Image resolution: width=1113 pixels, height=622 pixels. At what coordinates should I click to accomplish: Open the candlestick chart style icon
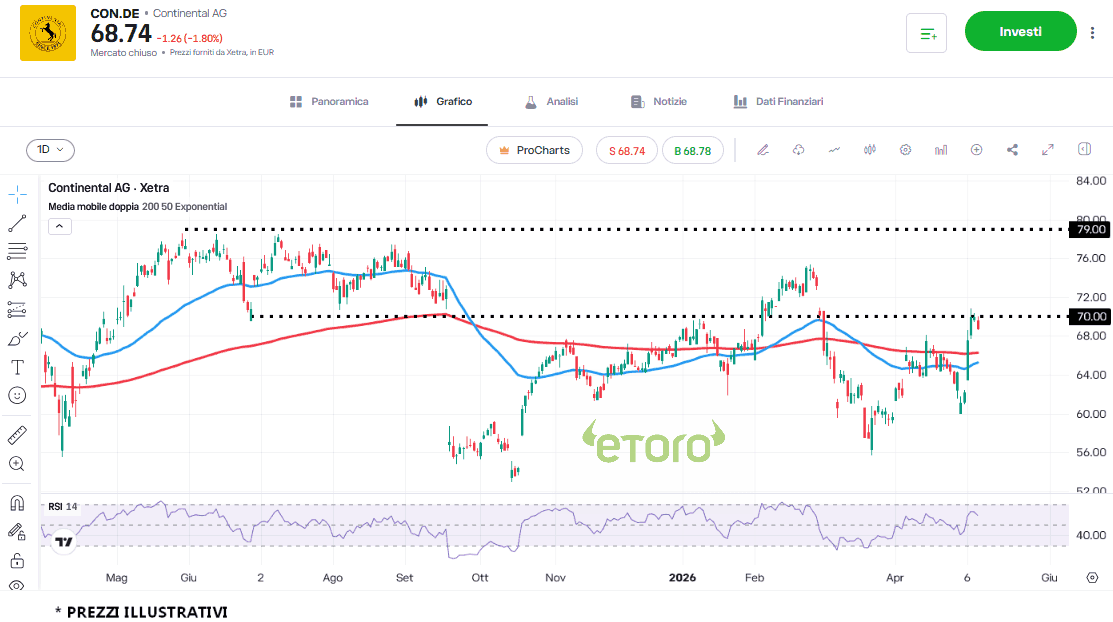pyautogui.click(x=870, y=150)
